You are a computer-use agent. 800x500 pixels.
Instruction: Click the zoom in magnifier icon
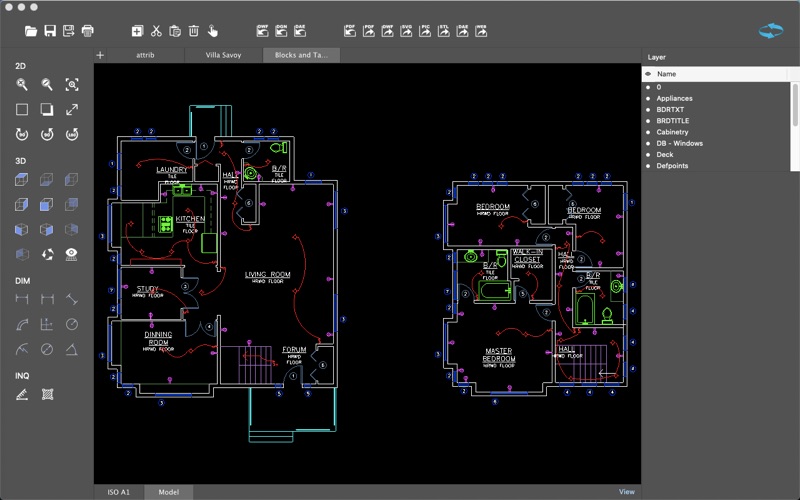(x=21, y=85)
